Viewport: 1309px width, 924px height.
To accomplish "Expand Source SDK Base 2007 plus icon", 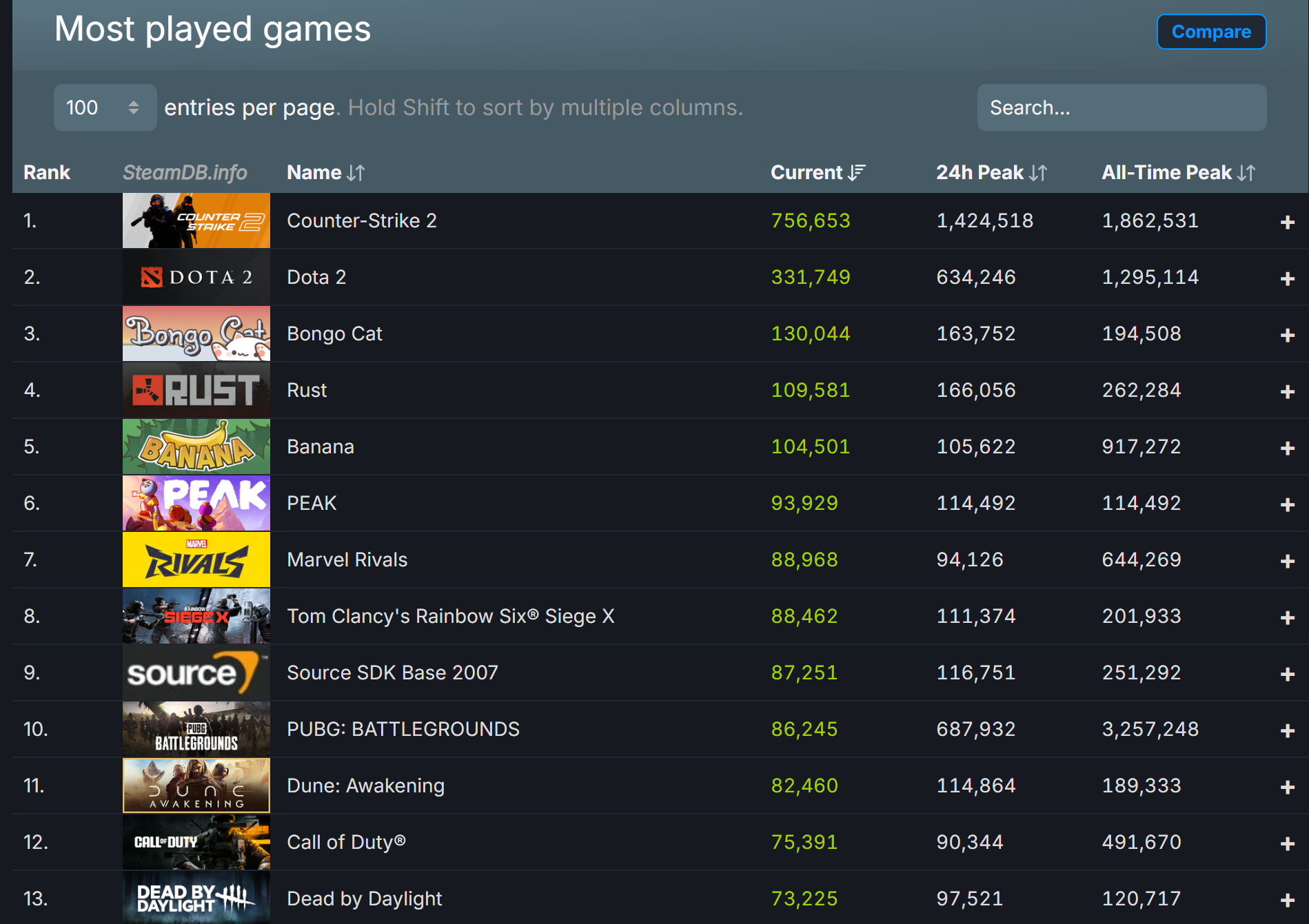I will click(x=1287, y=674).
